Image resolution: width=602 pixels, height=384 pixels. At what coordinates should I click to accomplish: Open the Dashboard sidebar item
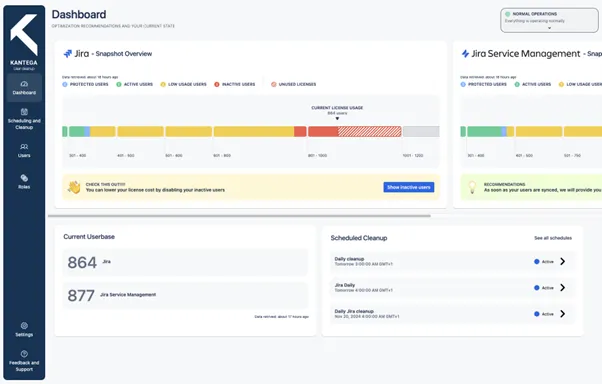pyautogui.click(x=24, y=88)
